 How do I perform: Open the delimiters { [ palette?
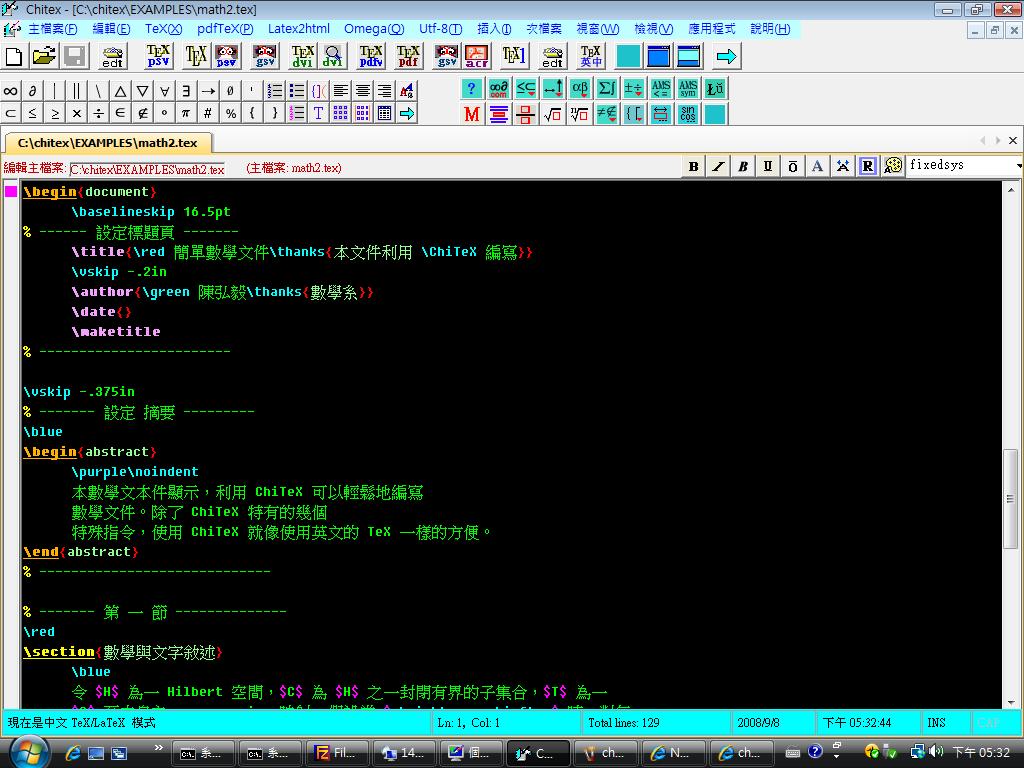[633, 114]
